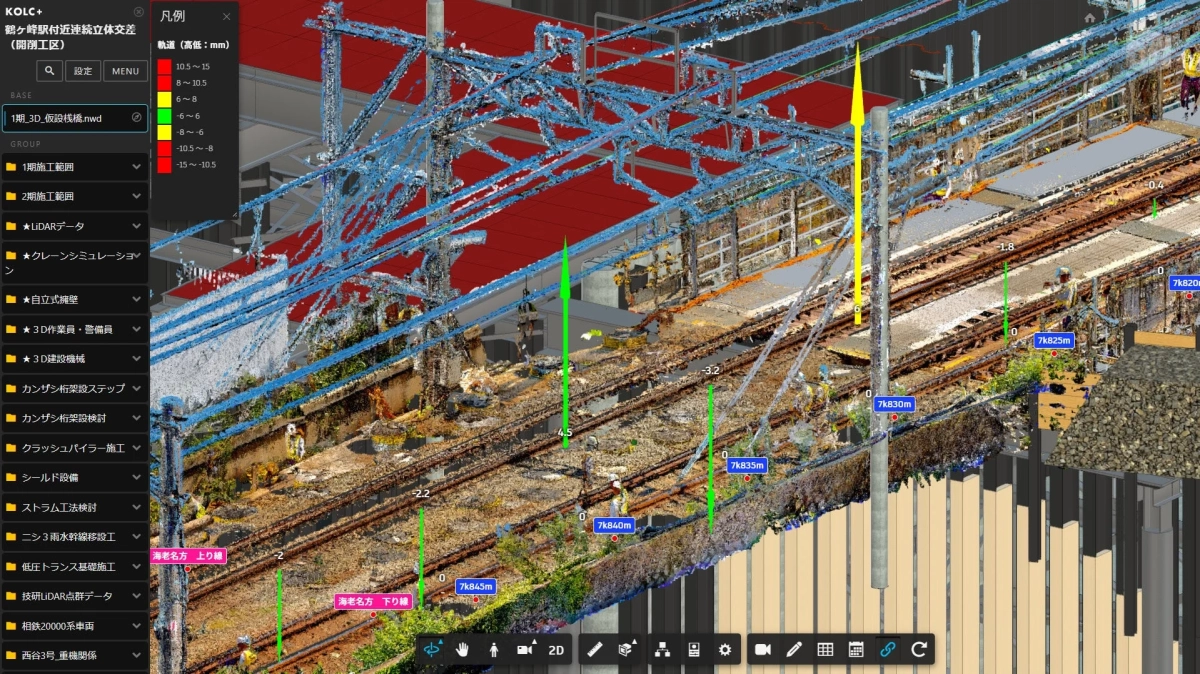Open the ruler measurement tool
This screenshot has height=674, width=1200.
click(x=594, y=649)
